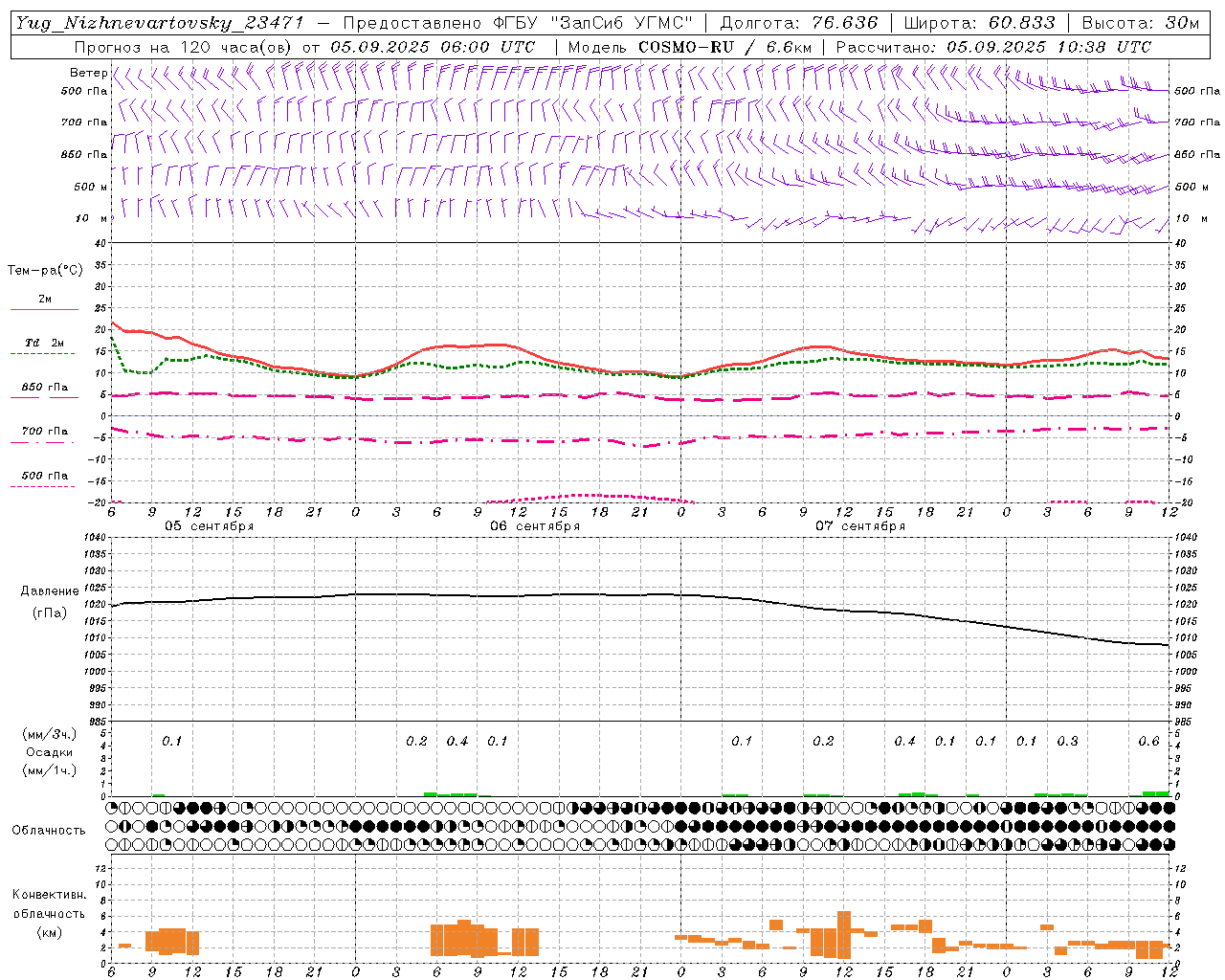Click the Ветер panel label

[89, 73]
